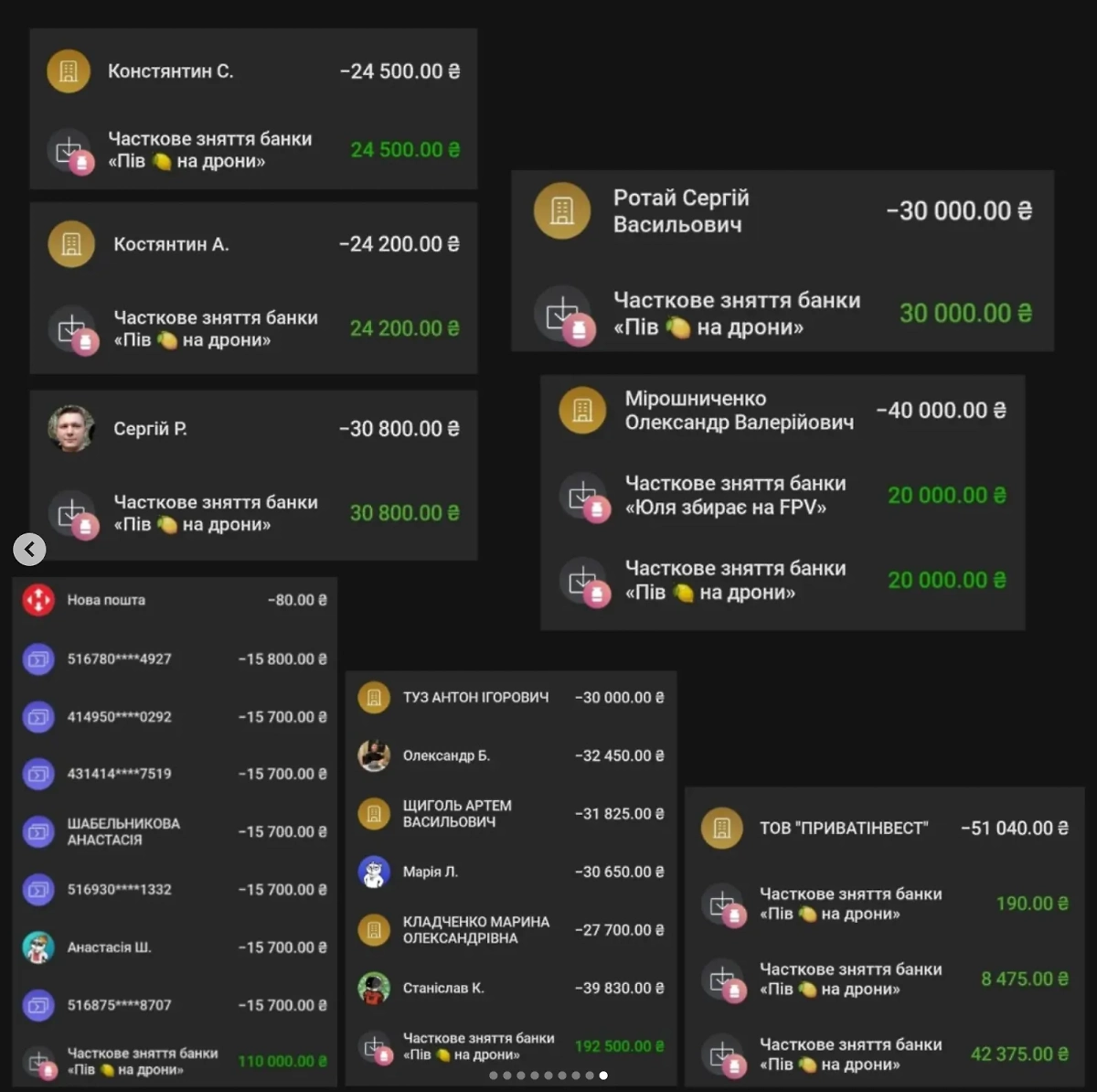Screen dimensions: 1097x1092
Task: Click card icon beside 516780****4927
Action: pos(38,659)
